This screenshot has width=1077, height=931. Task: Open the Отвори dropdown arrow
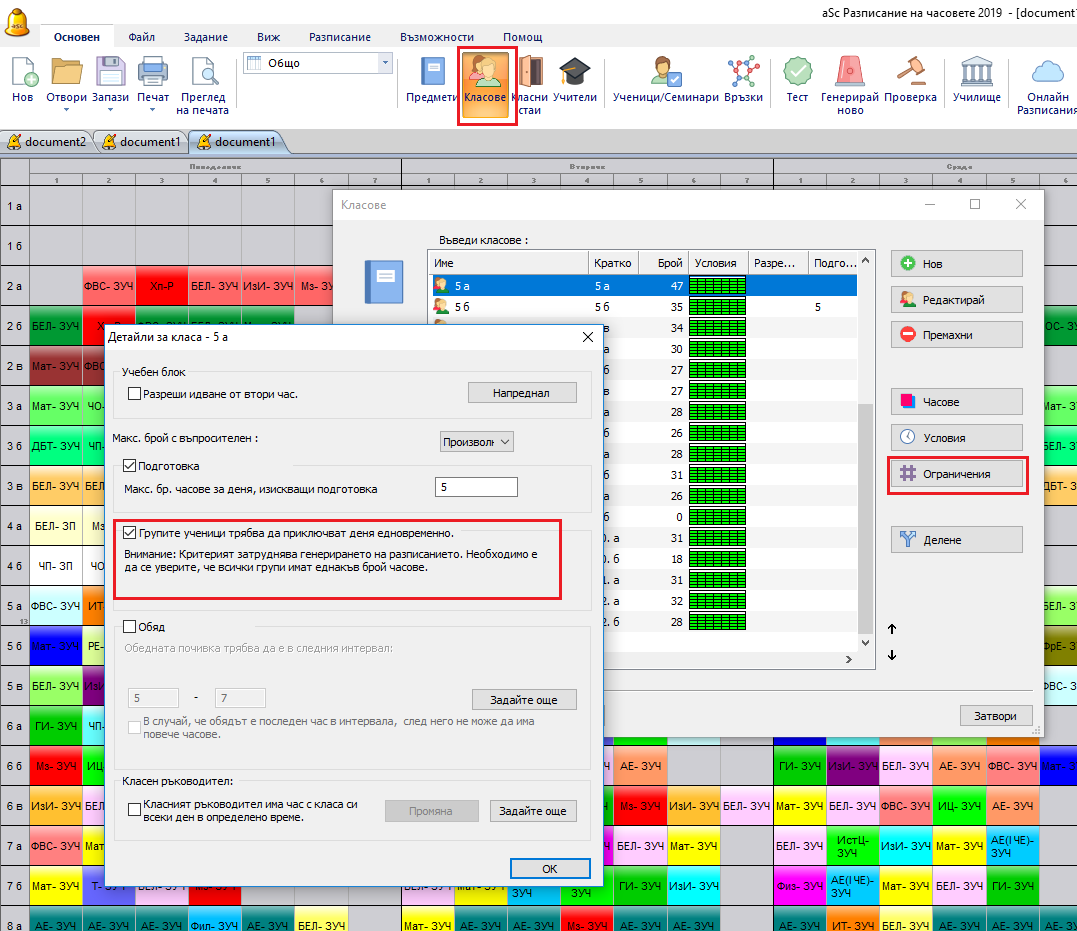[66, 110]
